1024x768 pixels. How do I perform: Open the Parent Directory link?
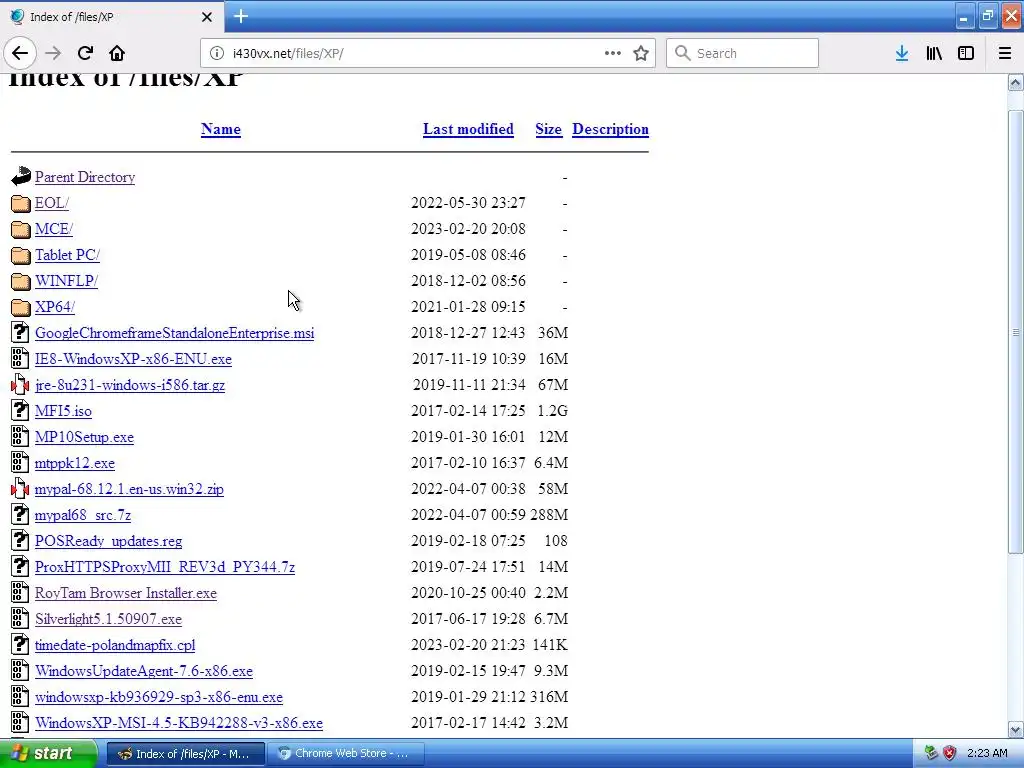(x=85, y=177)
